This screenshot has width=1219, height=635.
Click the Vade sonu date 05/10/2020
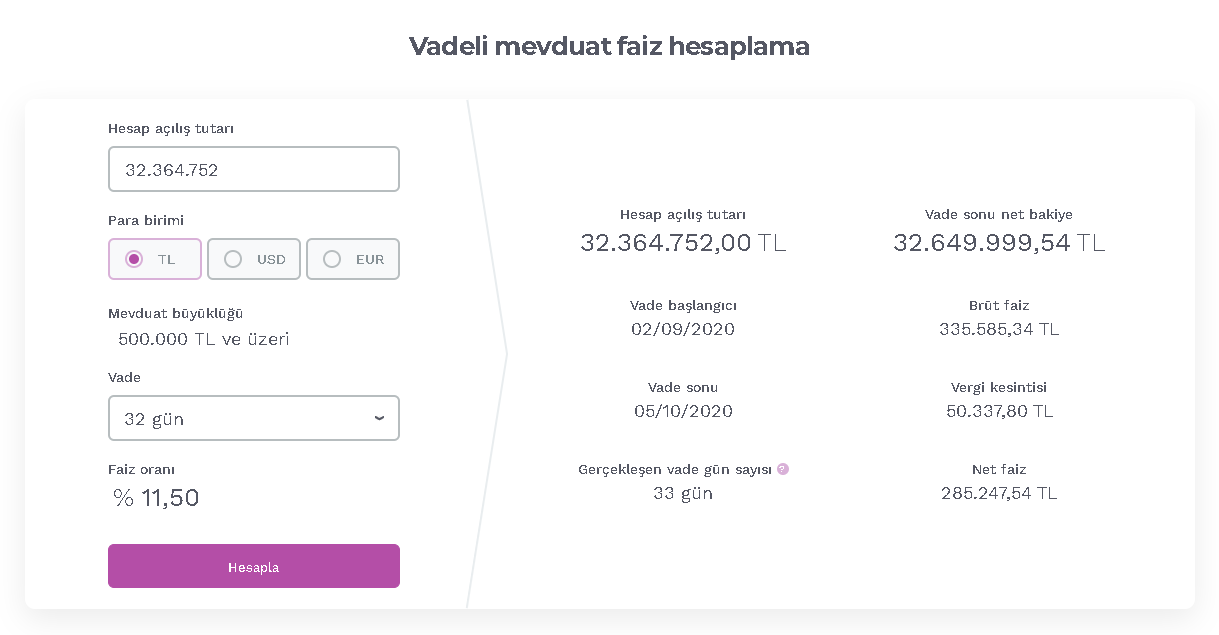[x=683, y=411]
